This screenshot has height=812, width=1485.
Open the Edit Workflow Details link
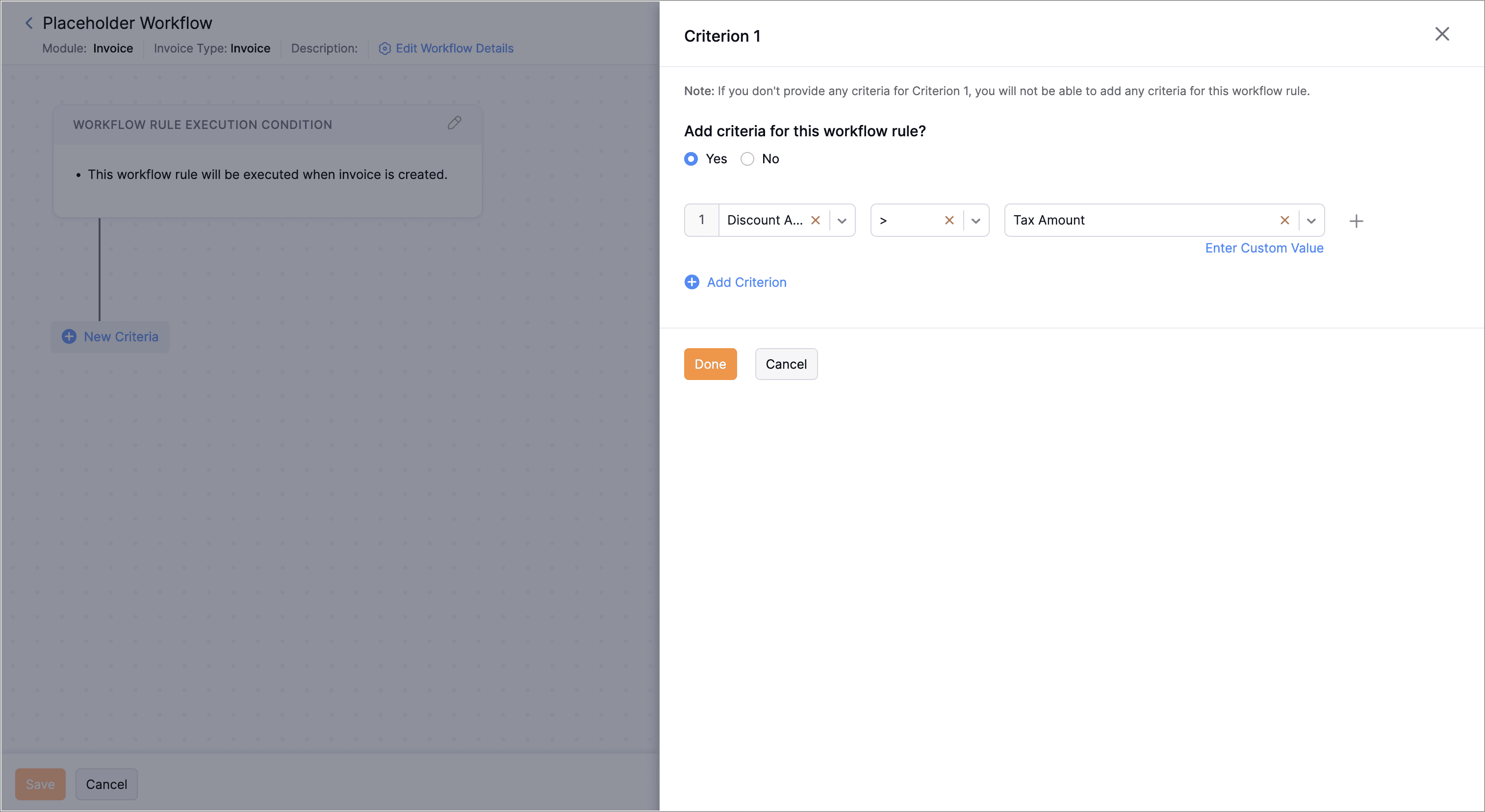point(454,49)
